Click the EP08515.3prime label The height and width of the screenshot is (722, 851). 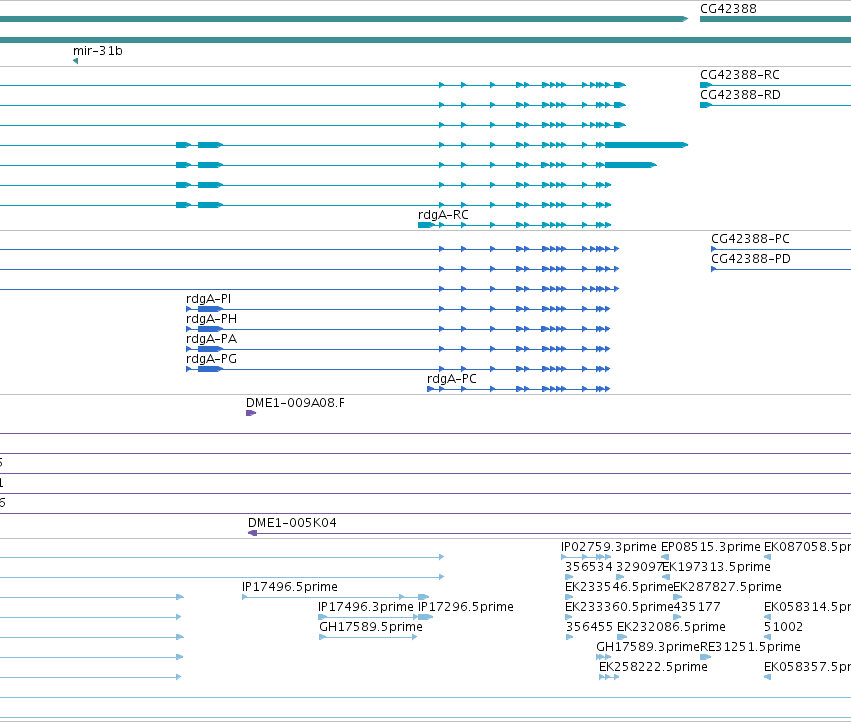[x=710, y=547]
